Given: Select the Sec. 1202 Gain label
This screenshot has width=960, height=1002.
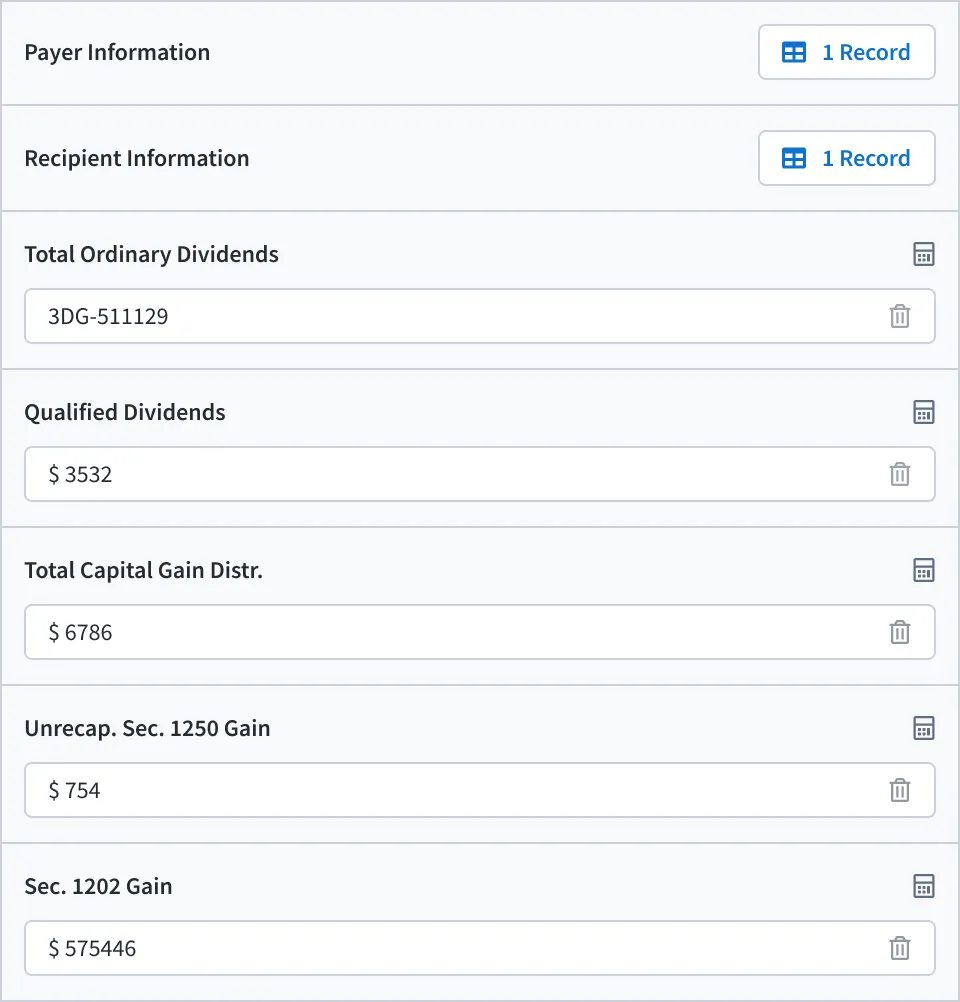Looking at the screenshot, I should [98, 886].
